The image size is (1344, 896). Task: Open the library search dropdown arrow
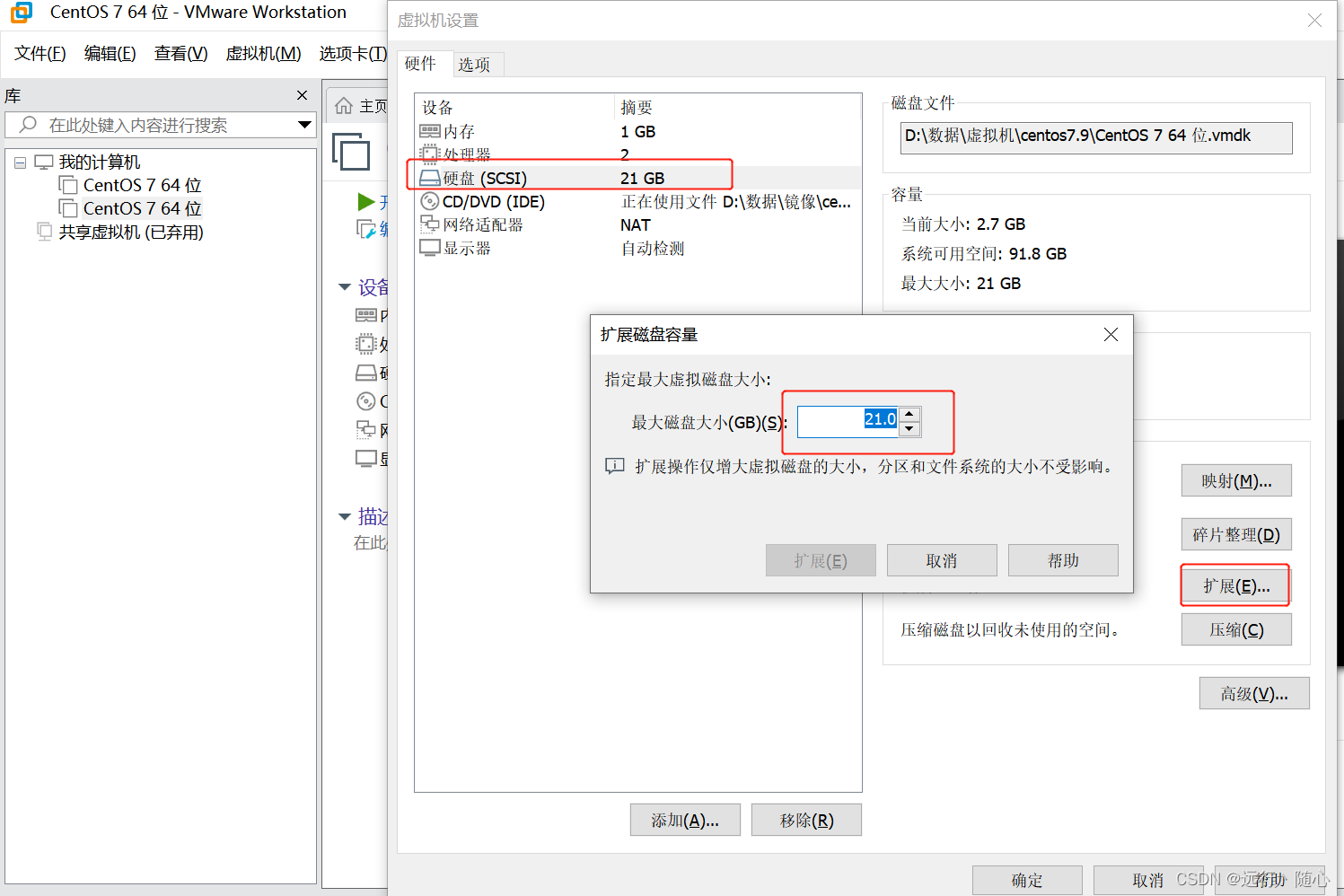tap(304, 125)
